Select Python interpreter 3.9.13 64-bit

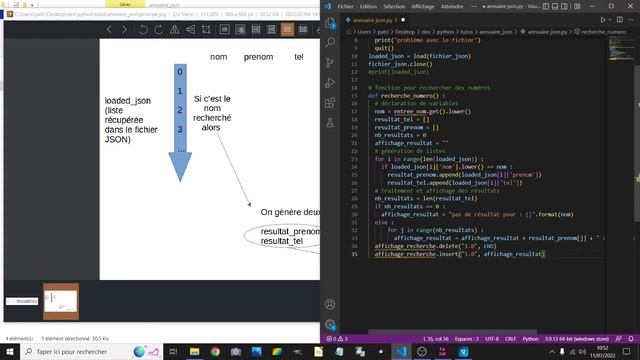coord(577,339)
